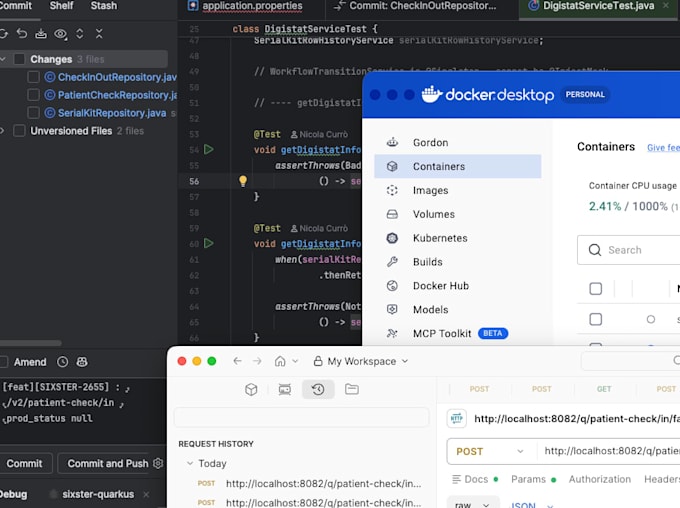Image resolution: width=680 pixels, height=508 pixels.
Task: Select SerialKitRepository.java in changes list
Action: pyautogui.click(x=112, y=113)
